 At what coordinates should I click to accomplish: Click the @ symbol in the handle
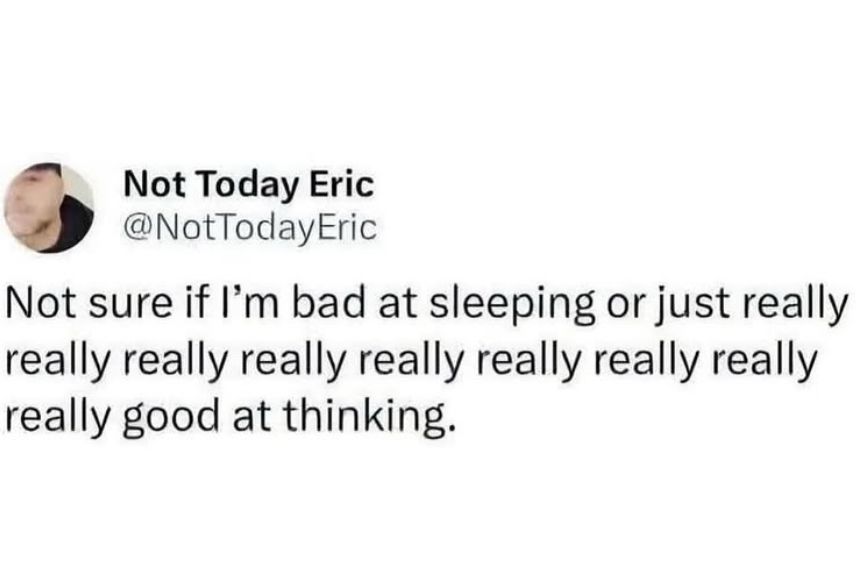click(139, 229)
